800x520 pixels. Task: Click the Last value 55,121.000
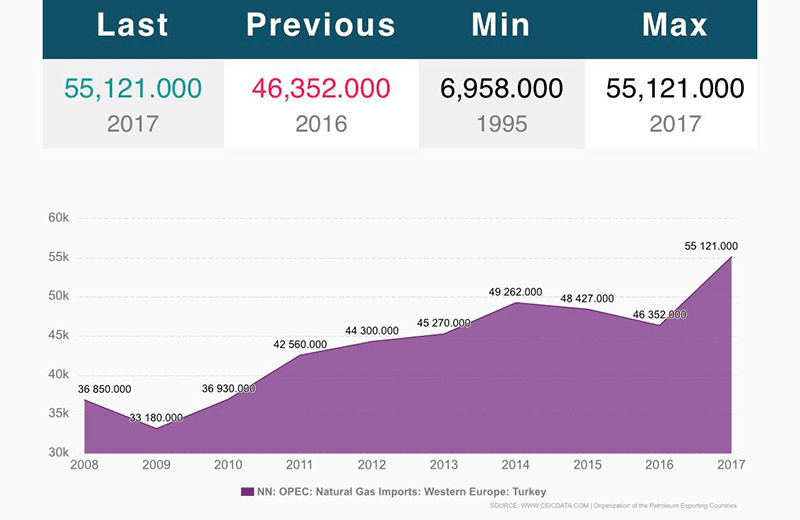[133, 88]
